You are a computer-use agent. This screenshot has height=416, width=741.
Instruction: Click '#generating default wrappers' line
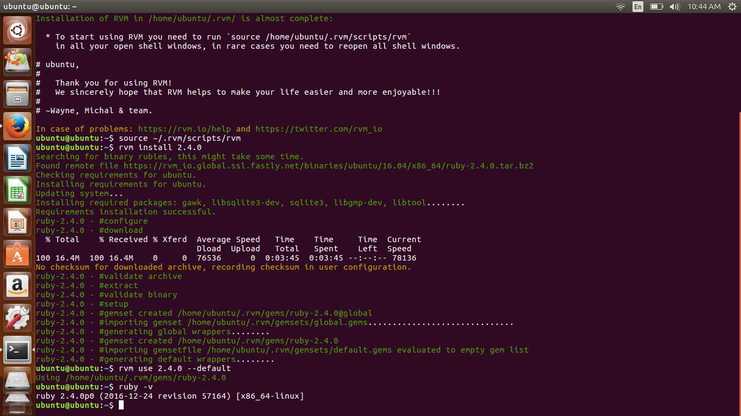click(x=155, y=359)
